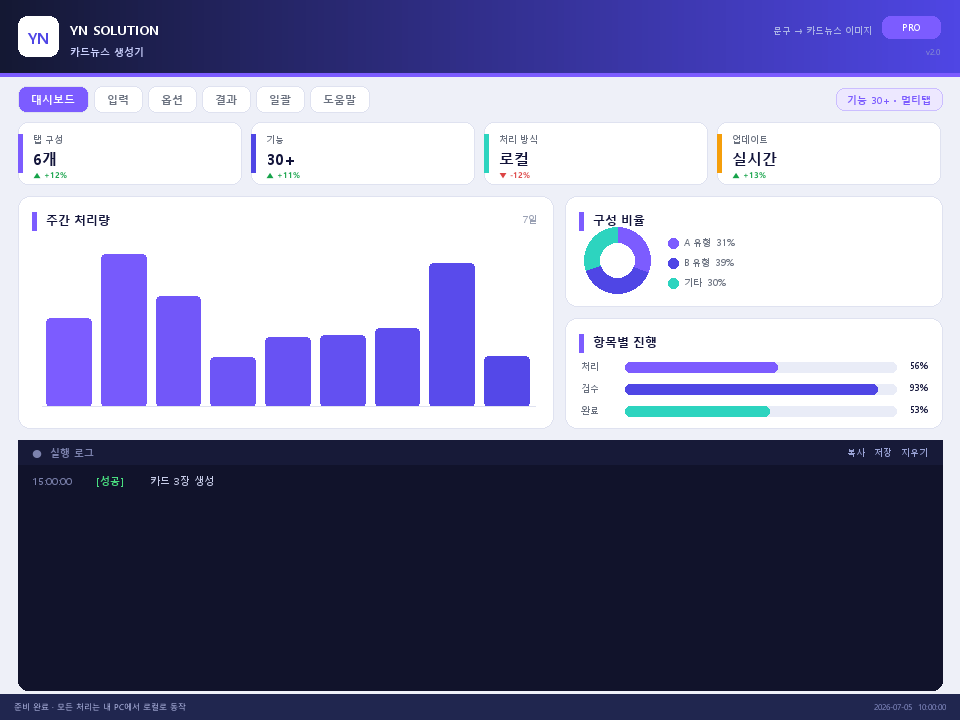The height and width of the screenshot is (720, 960).
Task: Open the 대시보드 tab
Action: pos(53,99)
